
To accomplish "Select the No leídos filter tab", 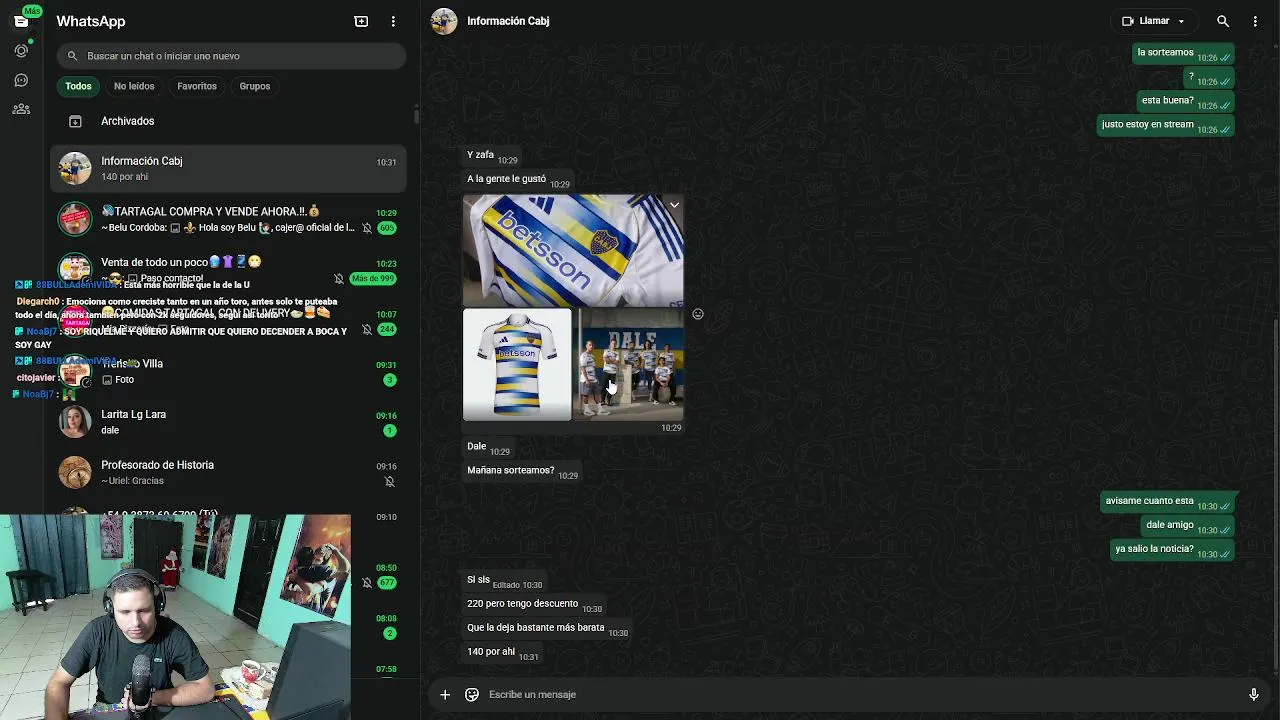I will point(134,86).
